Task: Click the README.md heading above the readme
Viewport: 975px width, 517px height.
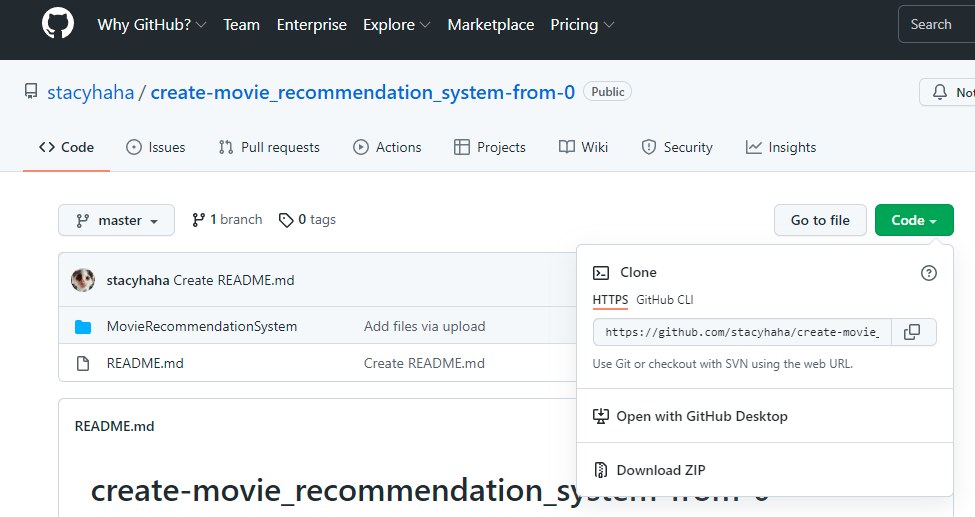Action: click(114, 427)
